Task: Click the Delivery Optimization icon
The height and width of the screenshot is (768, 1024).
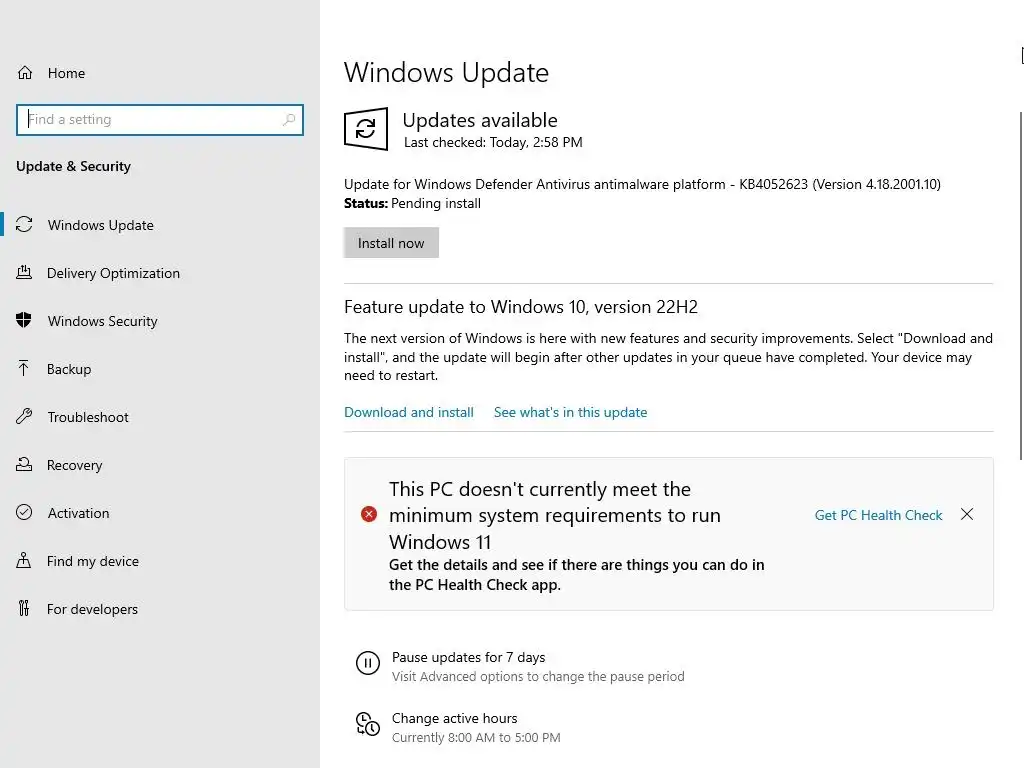Action: tap(25, 273)
